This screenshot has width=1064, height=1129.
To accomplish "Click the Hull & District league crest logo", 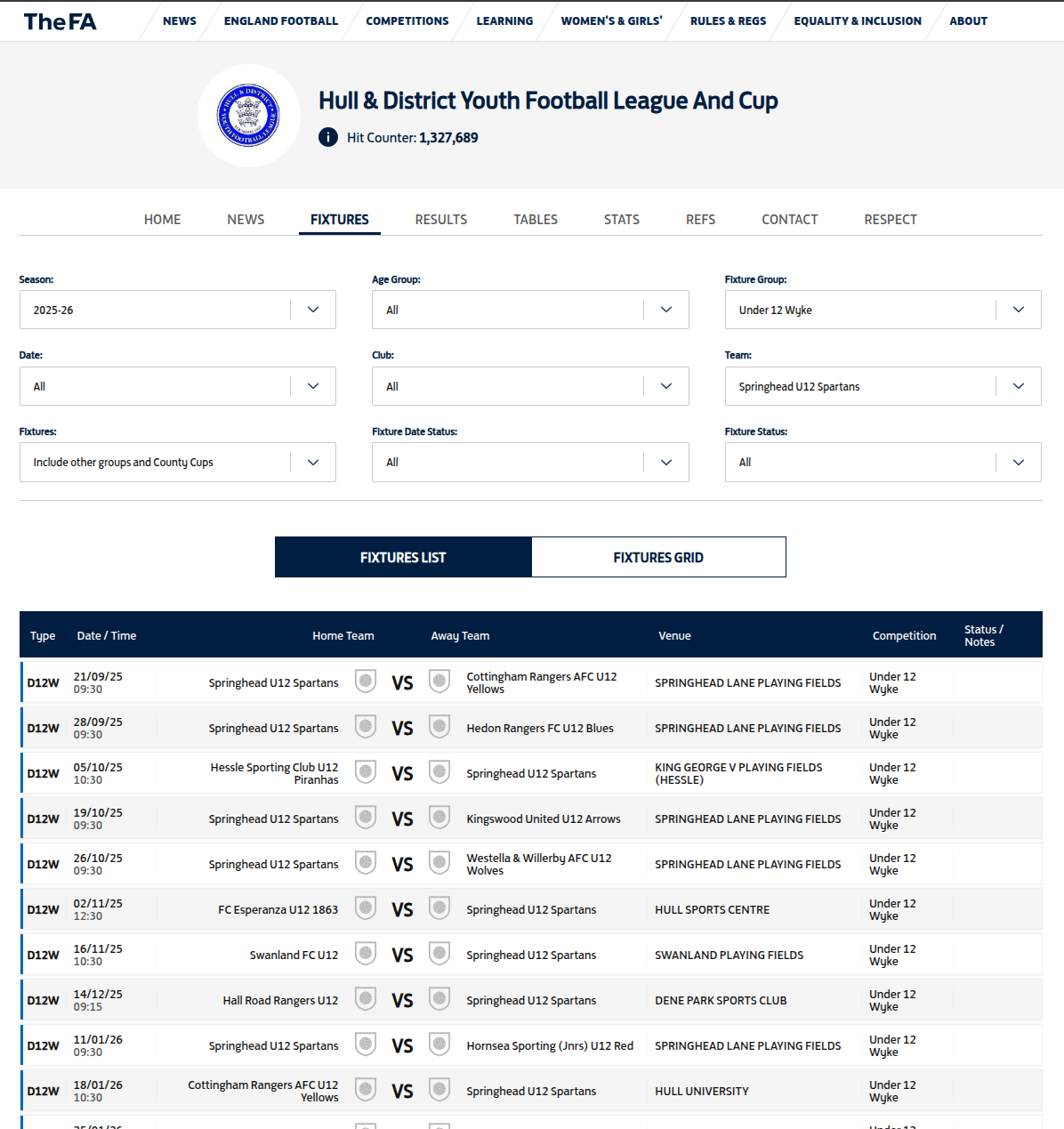I will pyautogui.click(x=248, y=116).
